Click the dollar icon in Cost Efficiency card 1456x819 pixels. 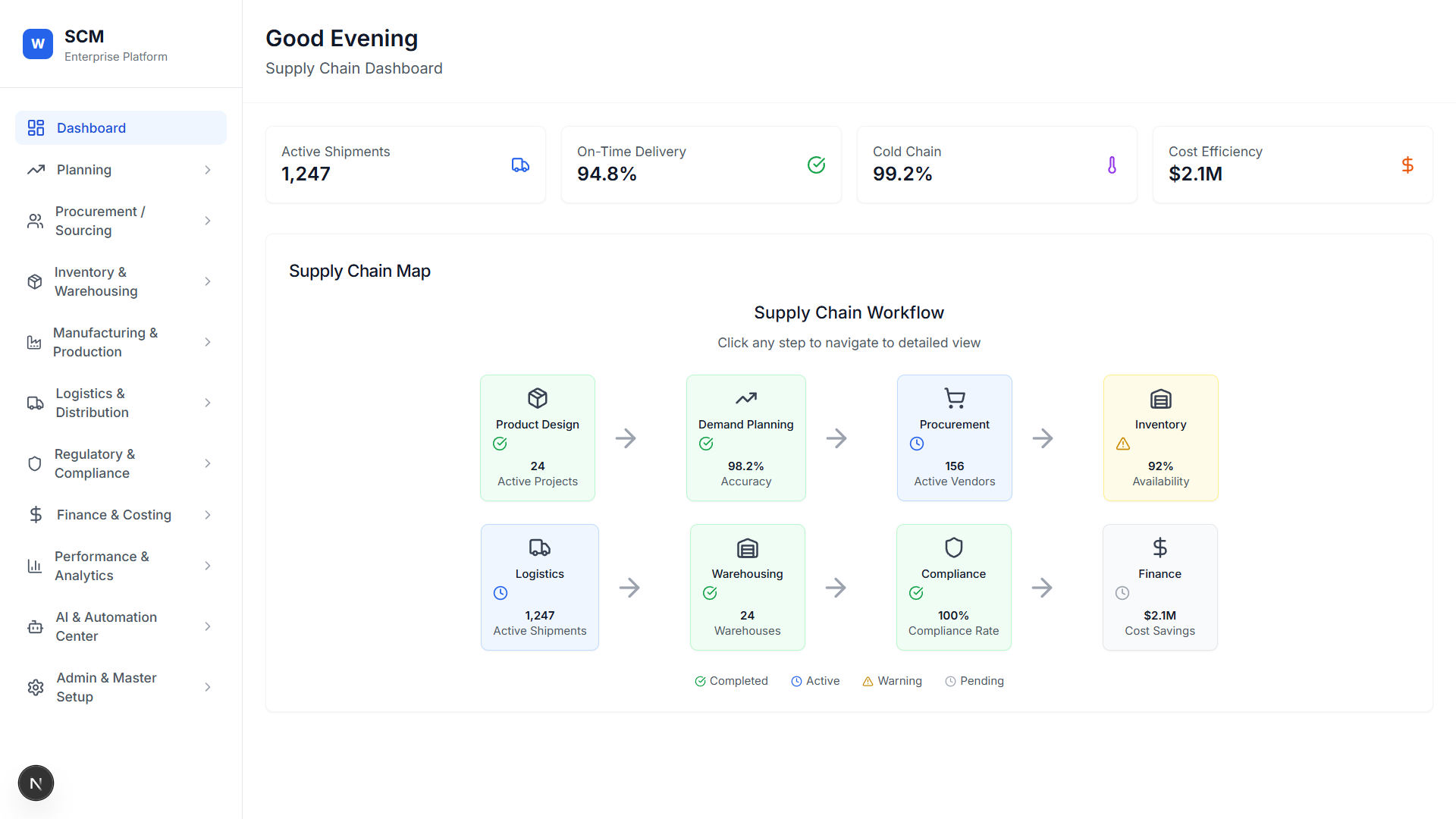[1407, 165]
